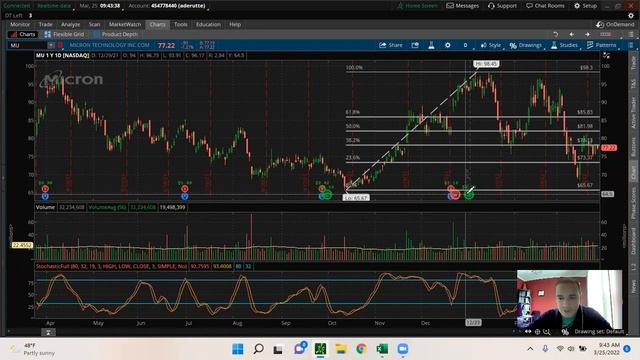
Task: Open the T&S side panel tab
Action: click(634, 84)
